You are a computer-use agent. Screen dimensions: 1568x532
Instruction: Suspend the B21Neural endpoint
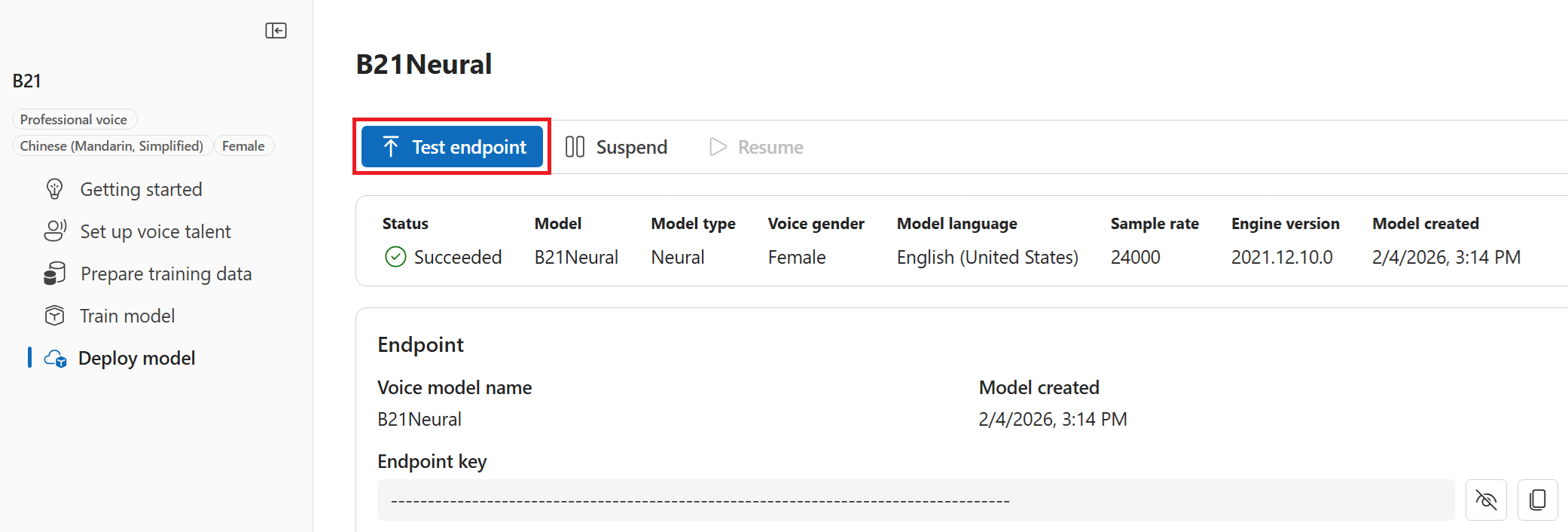617,147
